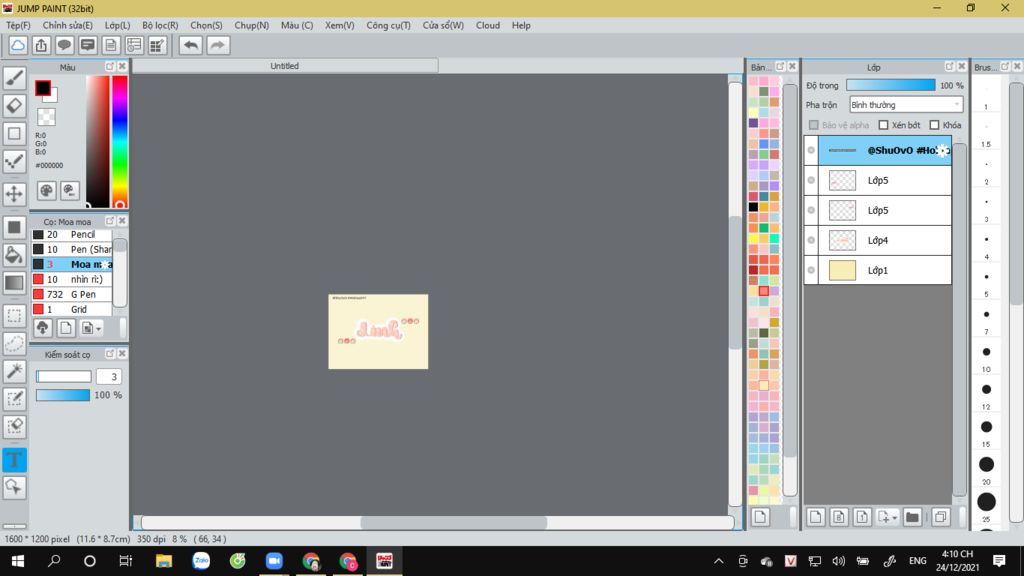Select the Gradient tool
Screen dimensions: 1024x576
pyautogui.click(x=14, y=283)
